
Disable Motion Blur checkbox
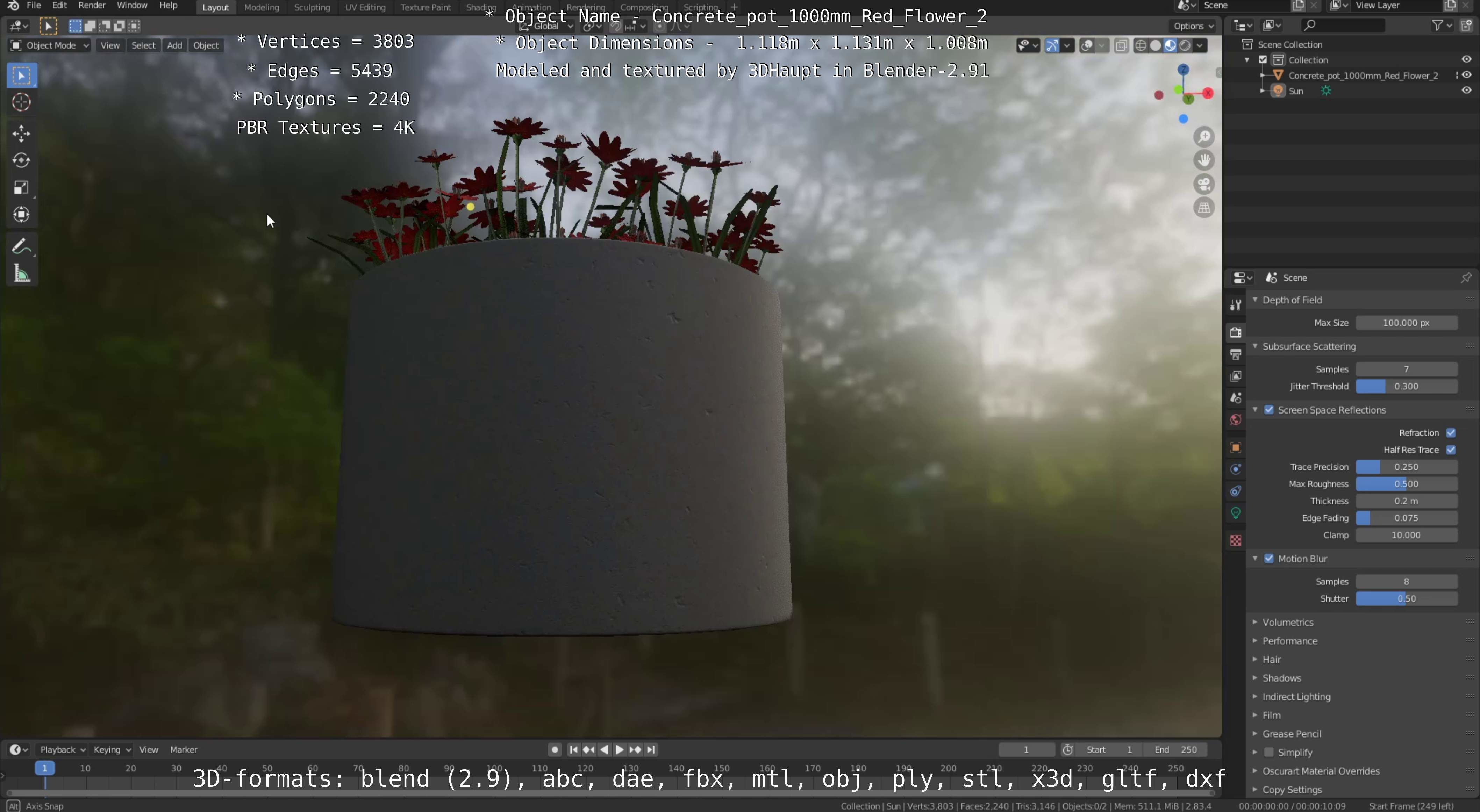pos(1269,559)
